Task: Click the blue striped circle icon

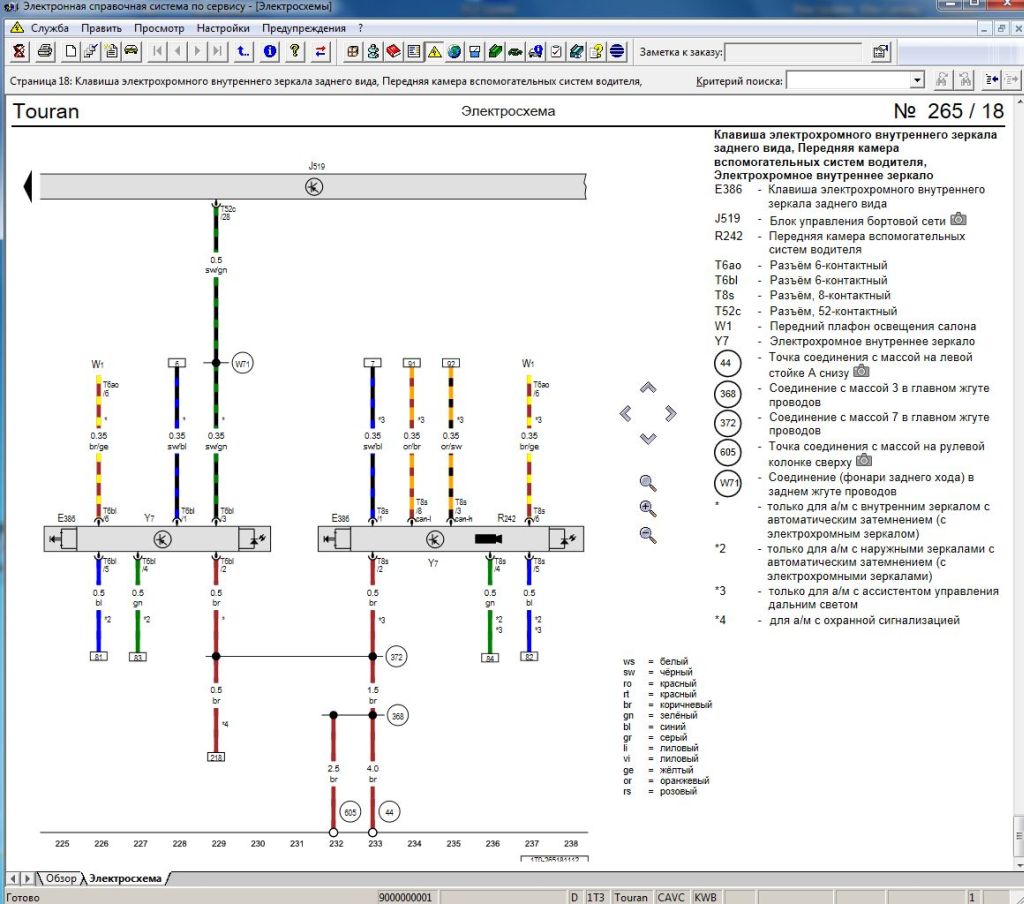Action: point(617,51)
